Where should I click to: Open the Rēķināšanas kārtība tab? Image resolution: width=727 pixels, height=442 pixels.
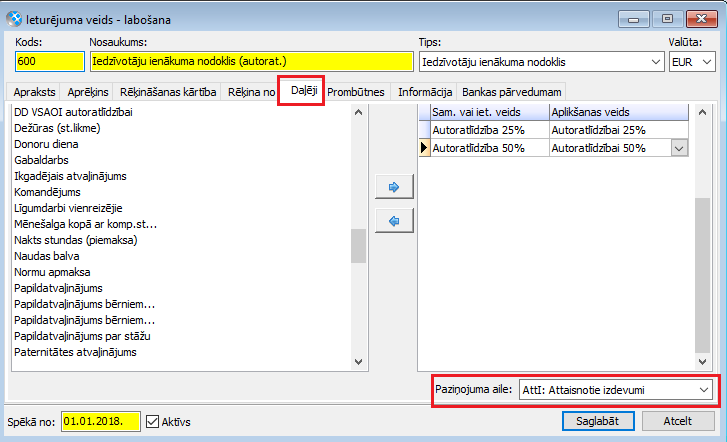[x=168, y=92]
